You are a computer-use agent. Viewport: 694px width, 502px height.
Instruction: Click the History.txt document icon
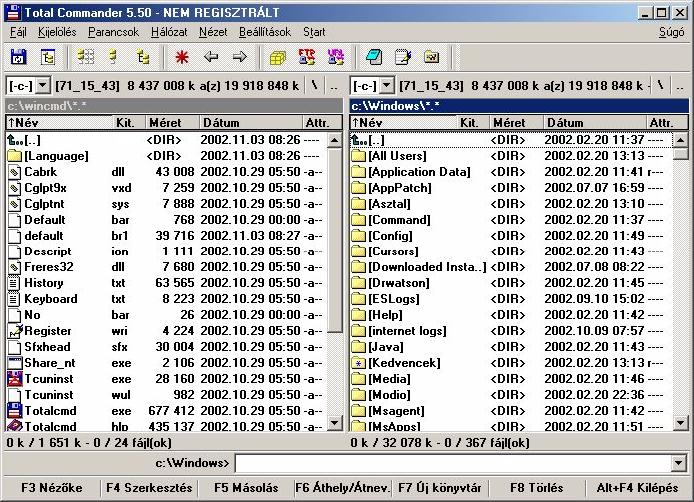pyautogui.click(x=15, y=283)
